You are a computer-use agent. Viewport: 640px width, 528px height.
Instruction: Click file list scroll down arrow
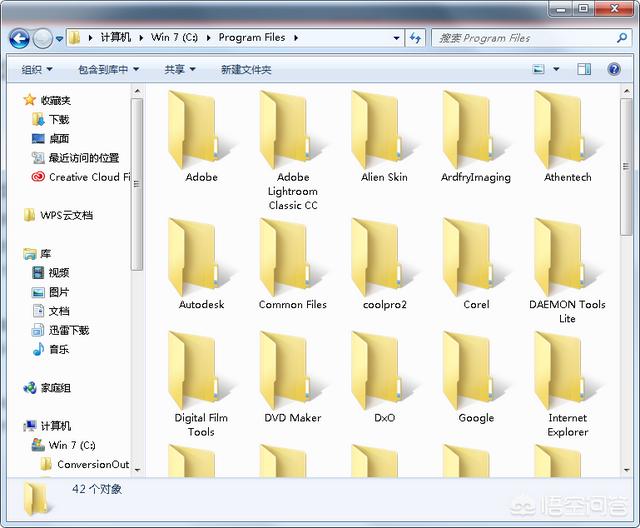click(626, 470)
